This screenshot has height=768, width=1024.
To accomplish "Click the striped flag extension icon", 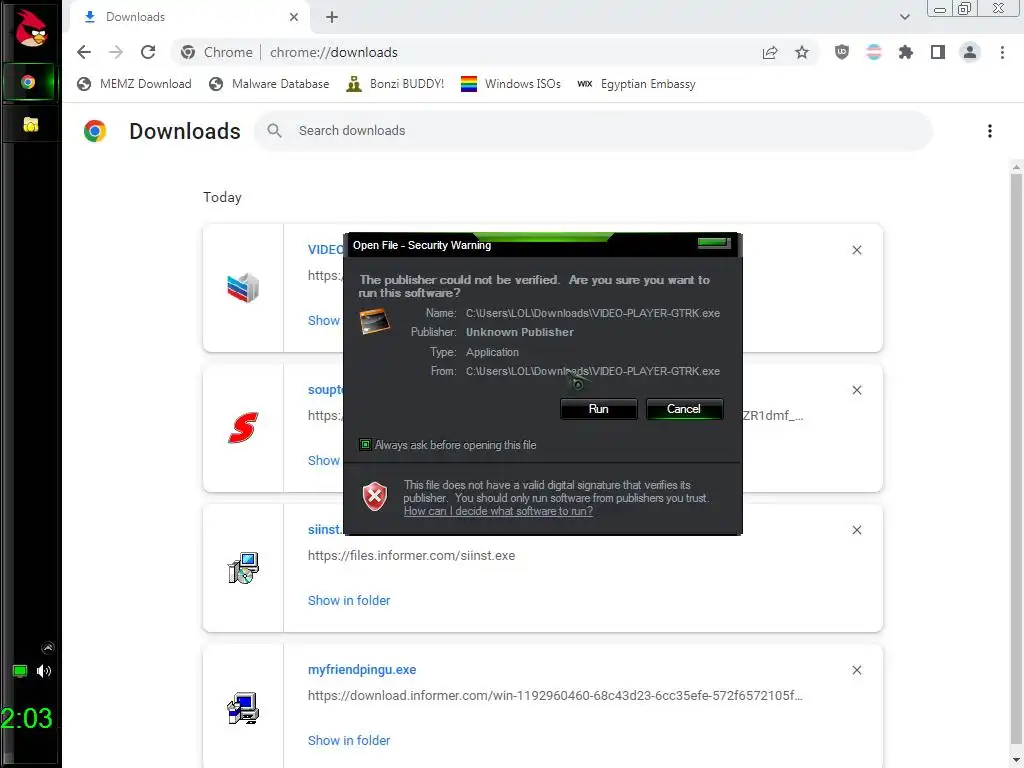I will point(874,52).
